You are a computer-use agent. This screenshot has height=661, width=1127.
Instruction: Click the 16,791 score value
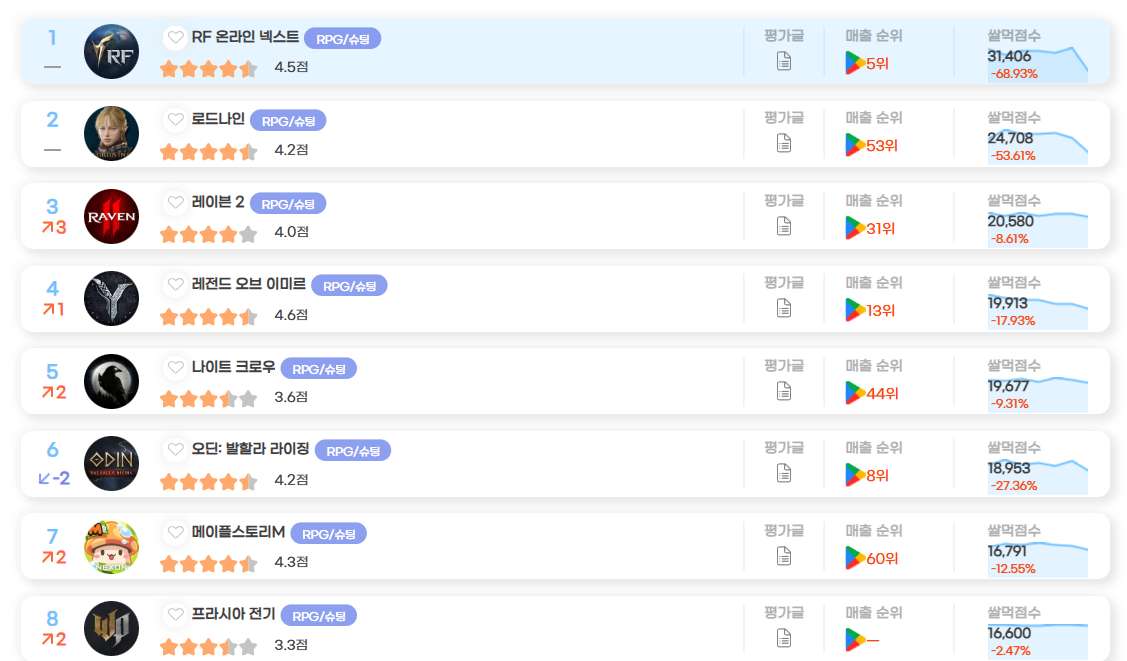click(x=1006, y=551)
